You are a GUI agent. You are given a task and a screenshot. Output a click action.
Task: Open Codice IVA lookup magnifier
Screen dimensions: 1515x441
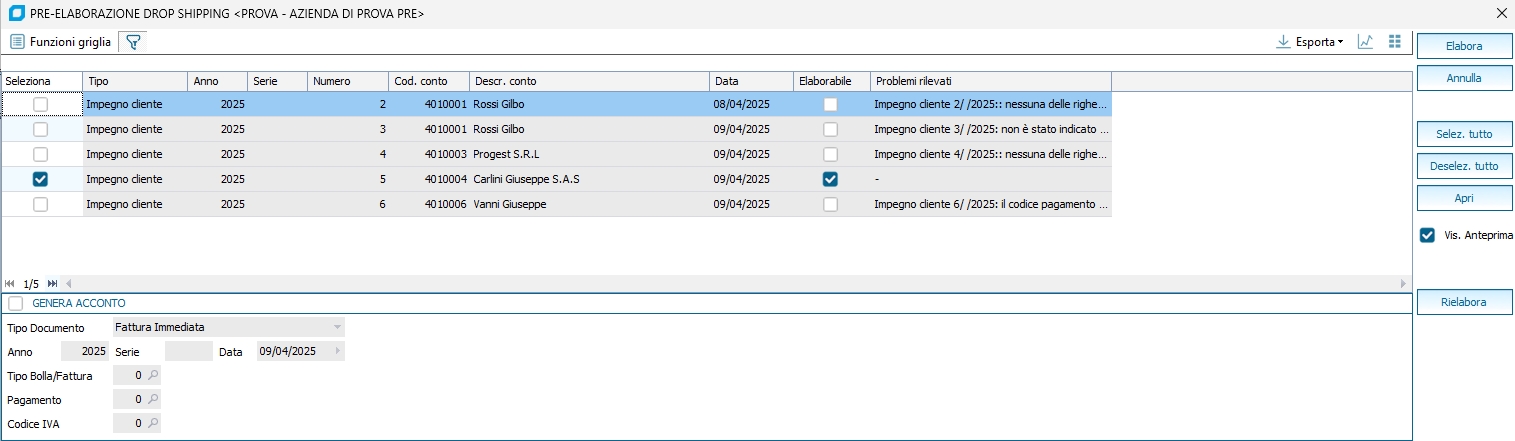click(153, 423)
